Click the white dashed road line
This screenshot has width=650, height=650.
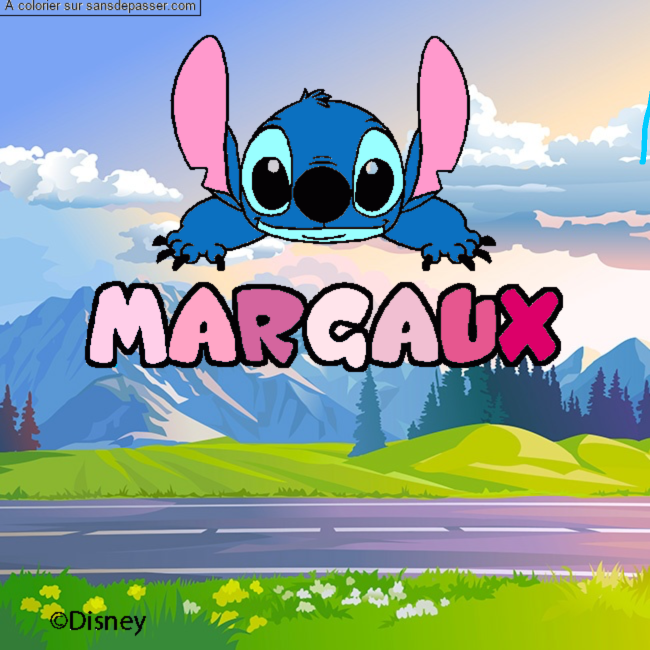click(x=325, y=531)
